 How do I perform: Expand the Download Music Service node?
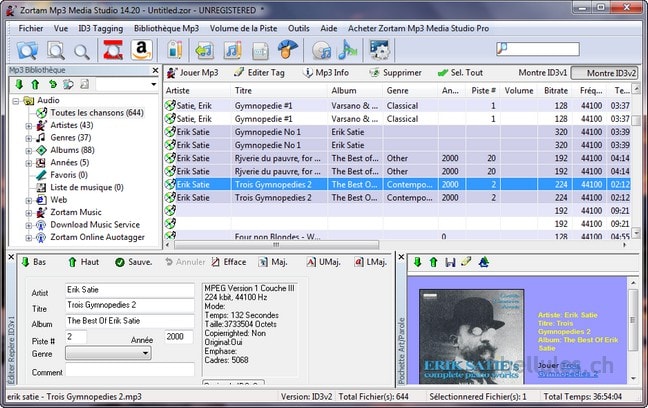pyautogui.click(x=29, y=225)
